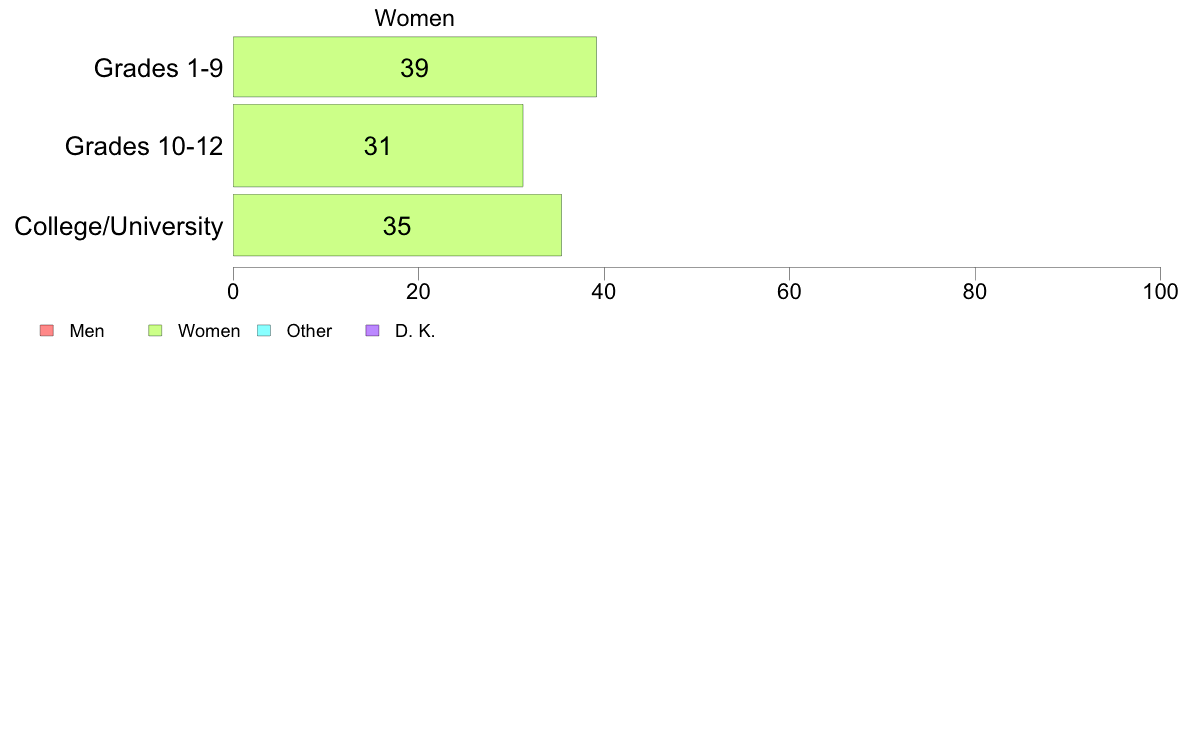Click the College/University axis label

[119, 226]
